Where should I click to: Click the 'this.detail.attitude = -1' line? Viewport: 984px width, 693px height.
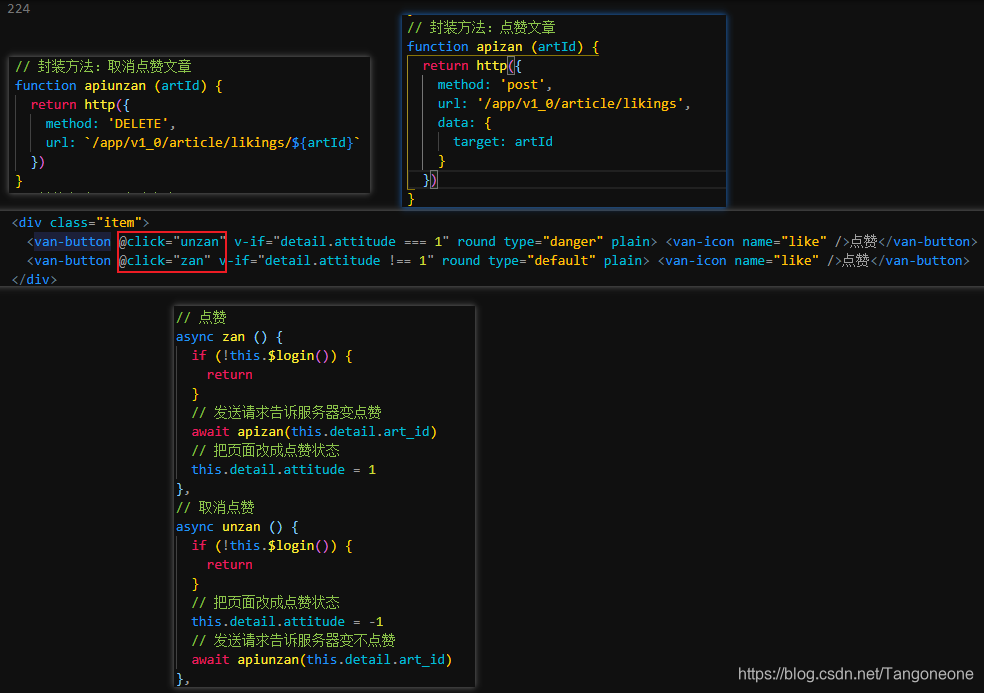pyautogui.click(x=287, y=621)
